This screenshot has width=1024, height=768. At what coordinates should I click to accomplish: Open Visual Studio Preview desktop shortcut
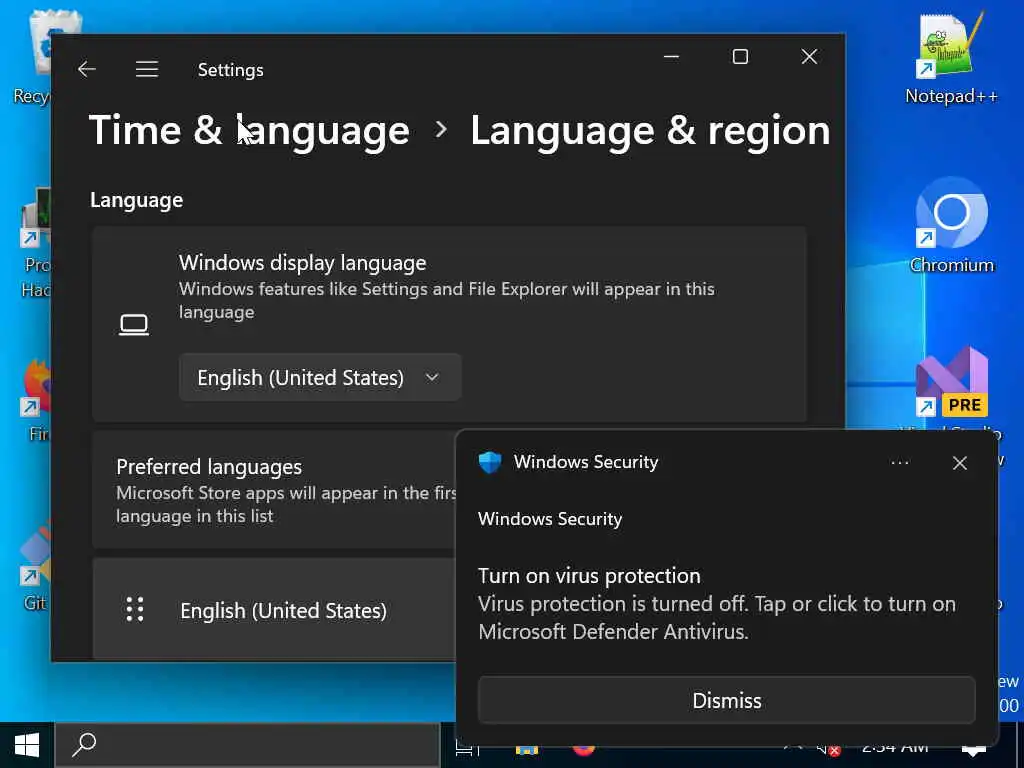[x=952, y=384]
